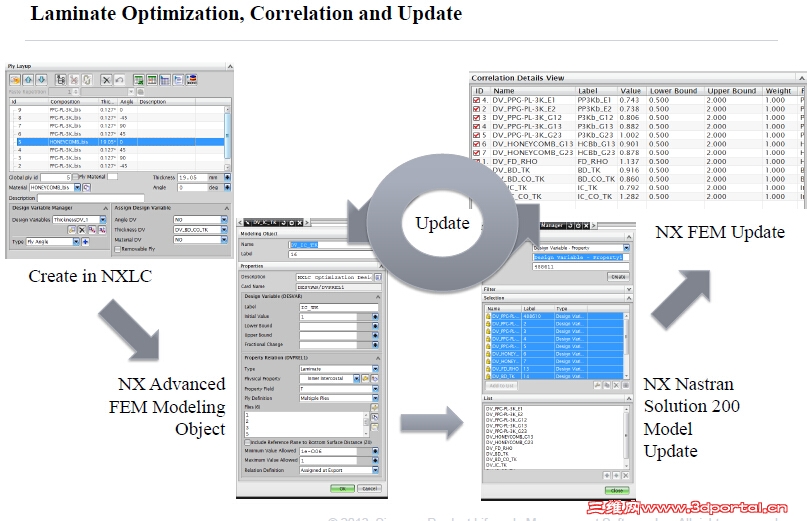807x521 pixels.
Task: Open the Angle DV dropdown
Action: pos(224,220)
